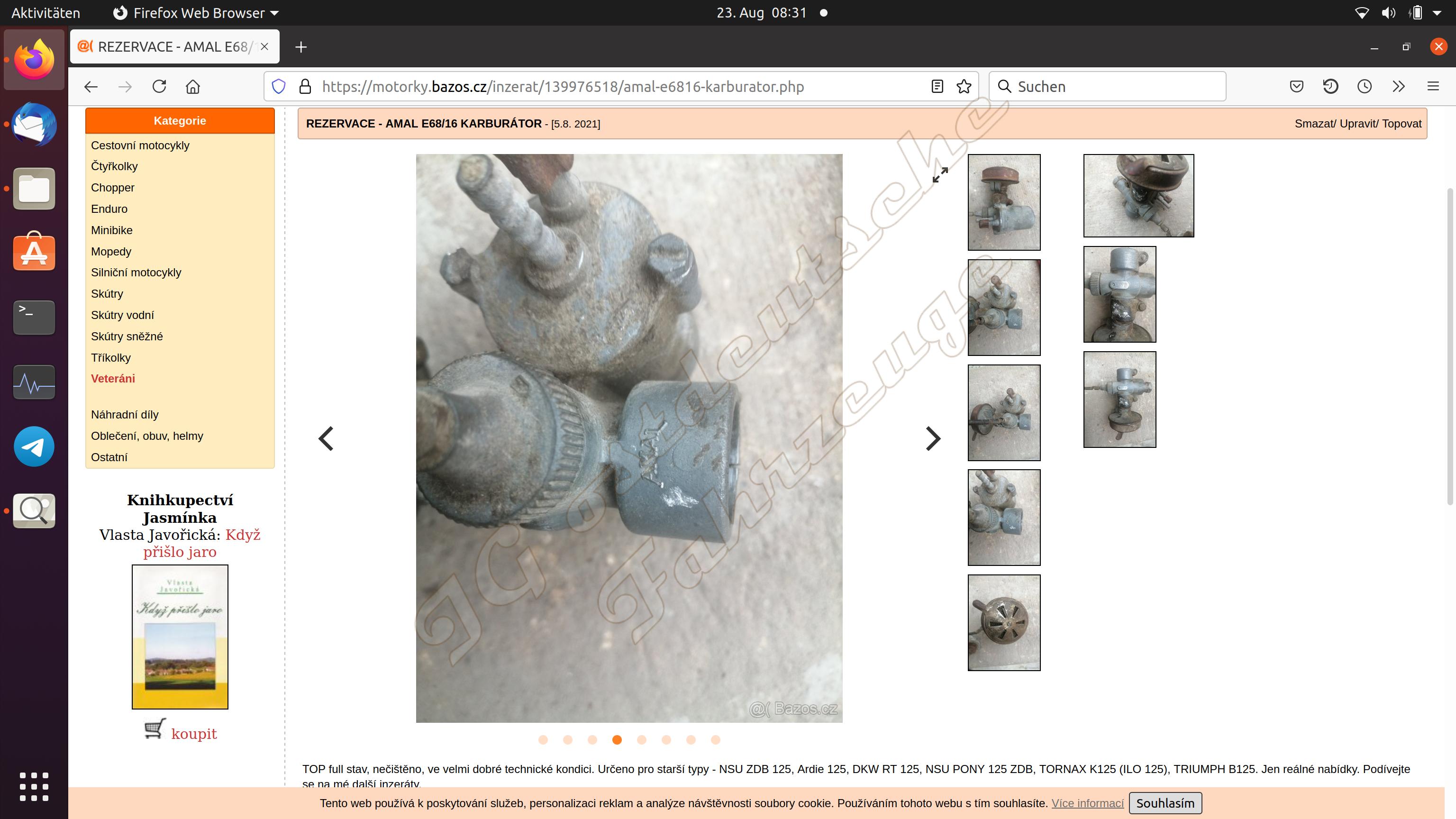
Task: Select the first gallery dot
Action: [x=543, y=740]
